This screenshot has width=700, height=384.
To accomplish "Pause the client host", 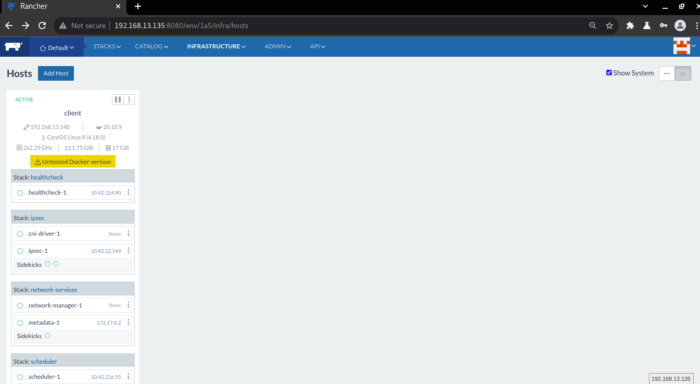I will pos(117,100).
